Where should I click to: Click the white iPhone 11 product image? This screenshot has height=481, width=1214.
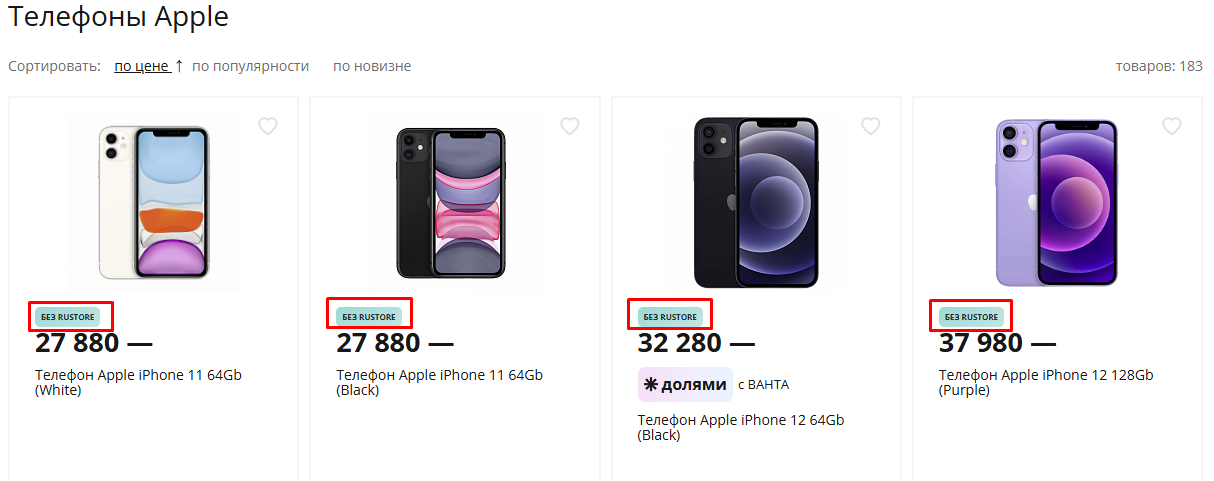click(154, 203)
